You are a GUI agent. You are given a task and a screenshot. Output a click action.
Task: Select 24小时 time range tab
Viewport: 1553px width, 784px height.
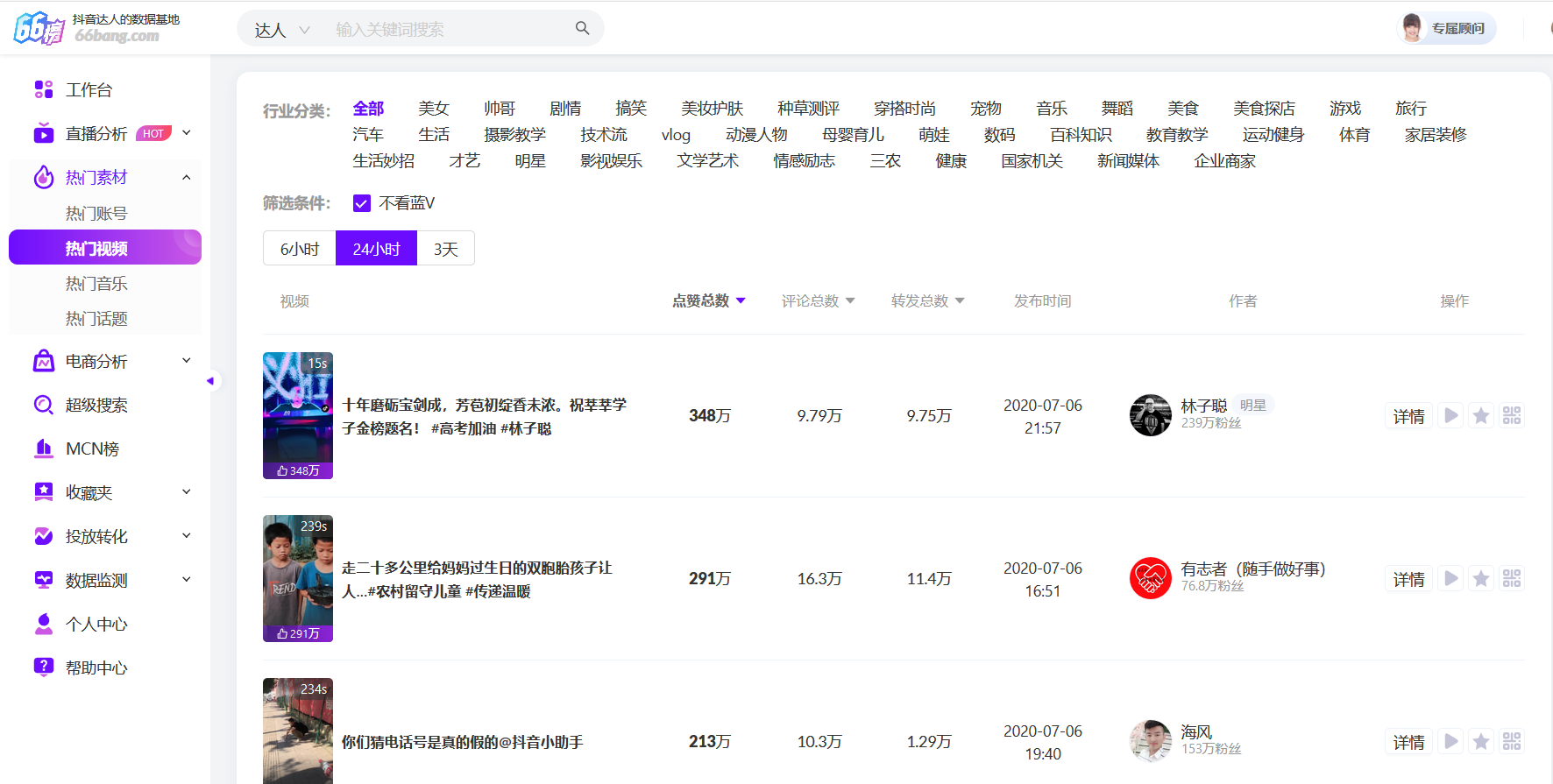tap(376, 249)
